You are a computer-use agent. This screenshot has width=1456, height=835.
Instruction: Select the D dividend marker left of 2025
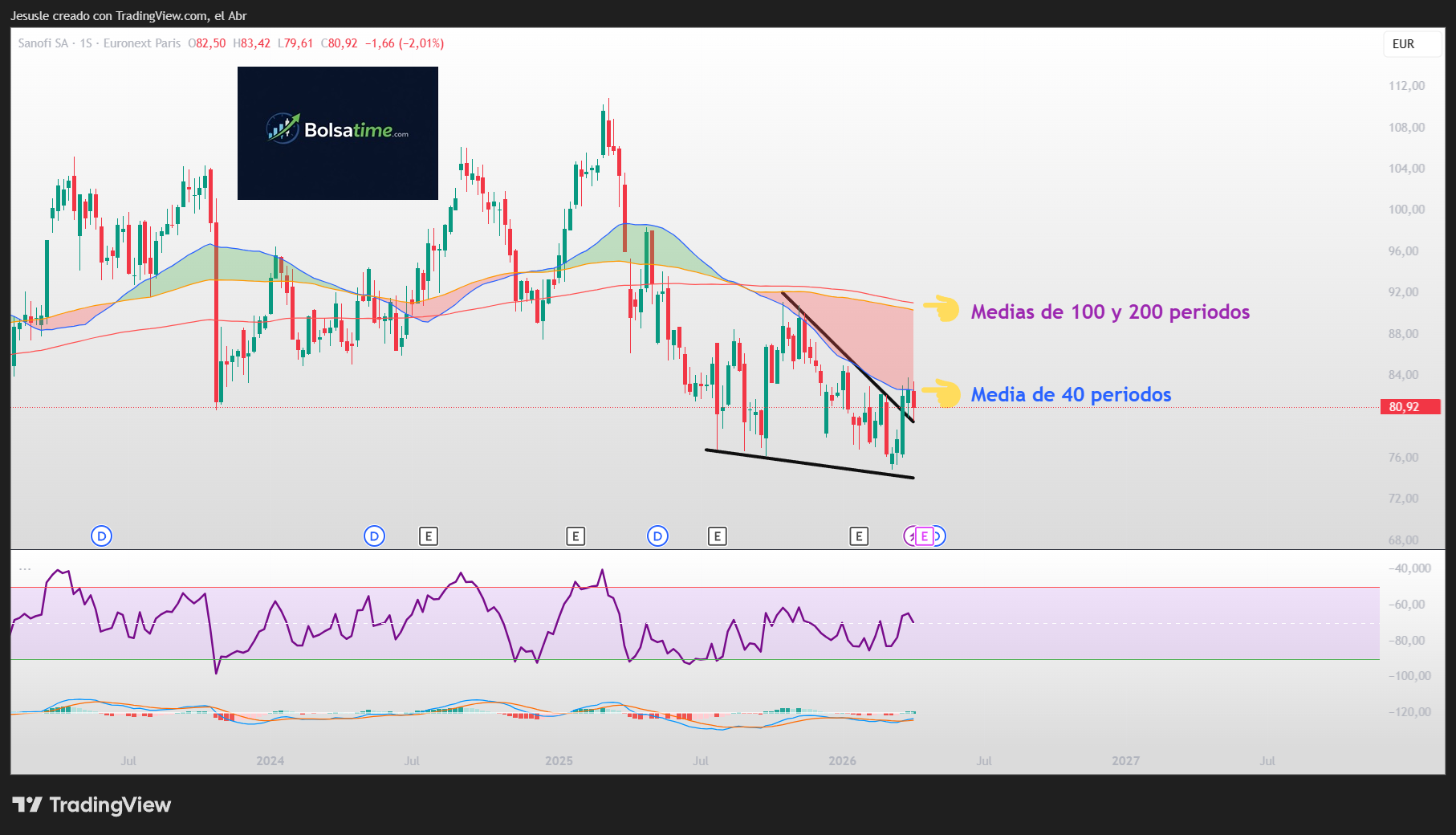click(x=373, y=535)
